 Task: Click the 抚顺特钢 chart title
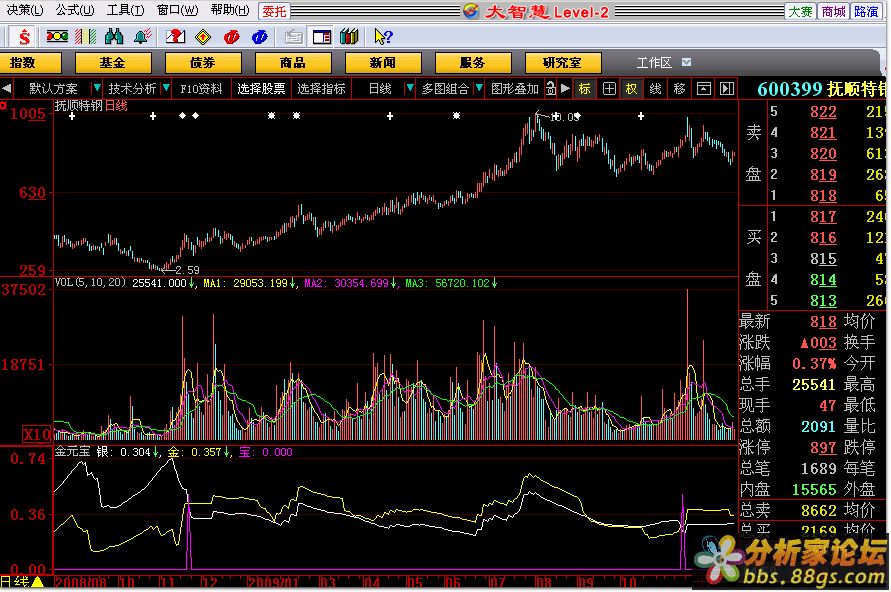pos(79,106)
